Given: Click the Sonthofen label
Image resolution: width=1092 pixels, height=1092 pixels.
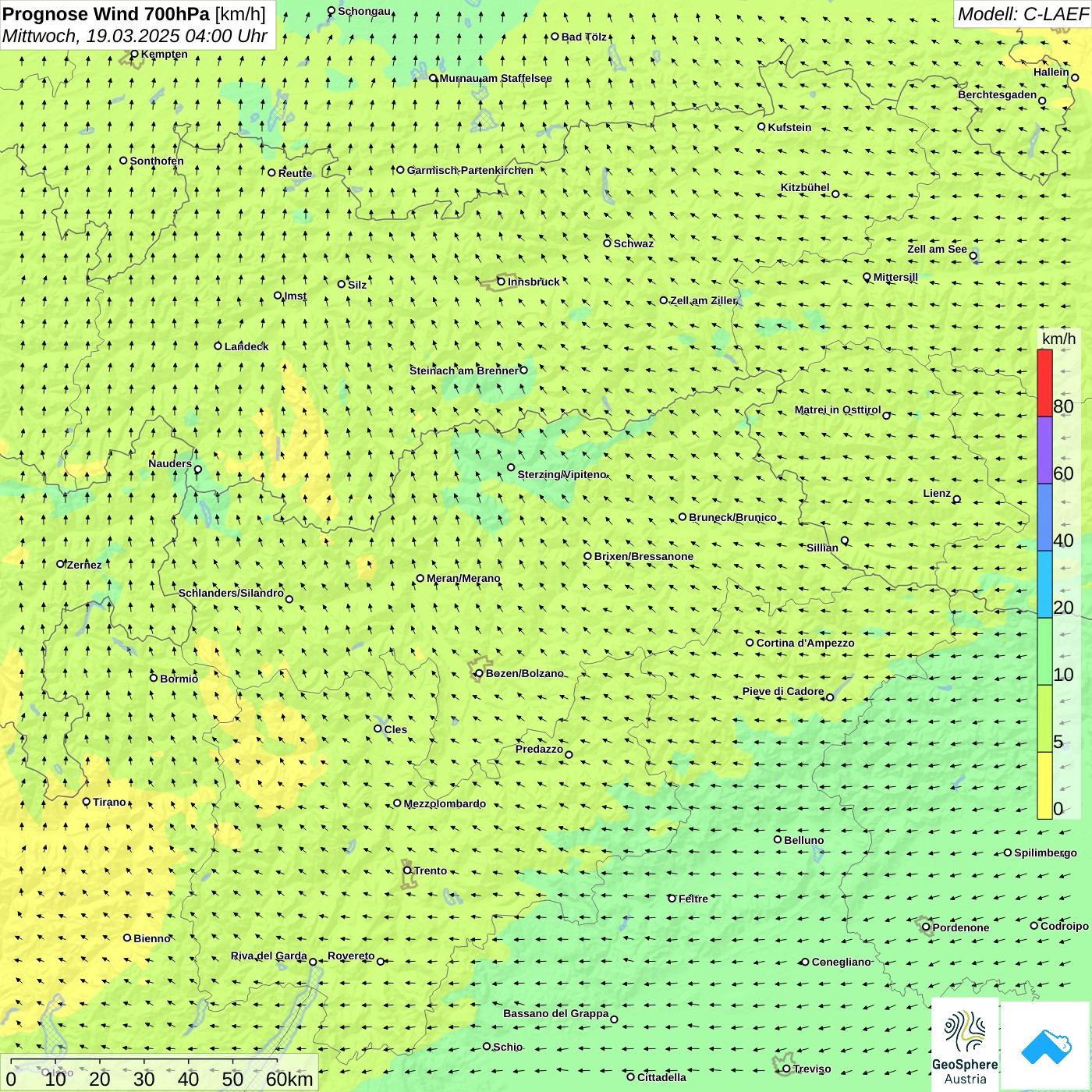Looking at the screenshot, I should coord(157,161).
